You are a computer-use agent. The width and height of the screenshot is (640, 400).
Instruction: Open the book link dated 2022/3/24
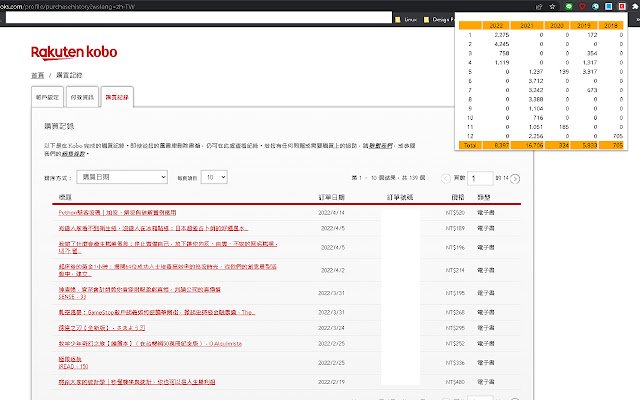click(102, 328)
